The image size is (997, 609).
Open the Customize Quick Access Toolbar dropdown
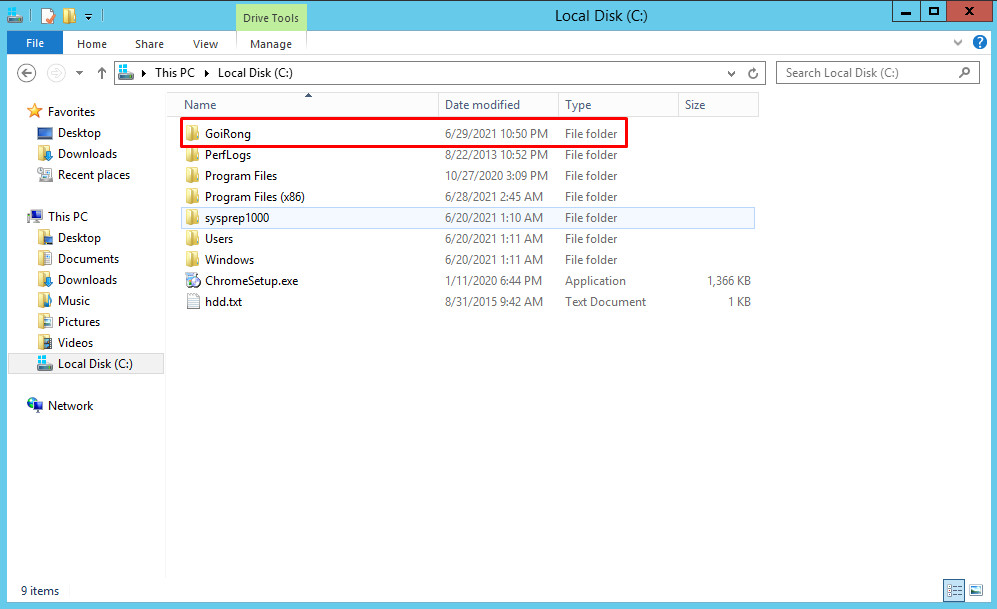[x=88, y=16]
